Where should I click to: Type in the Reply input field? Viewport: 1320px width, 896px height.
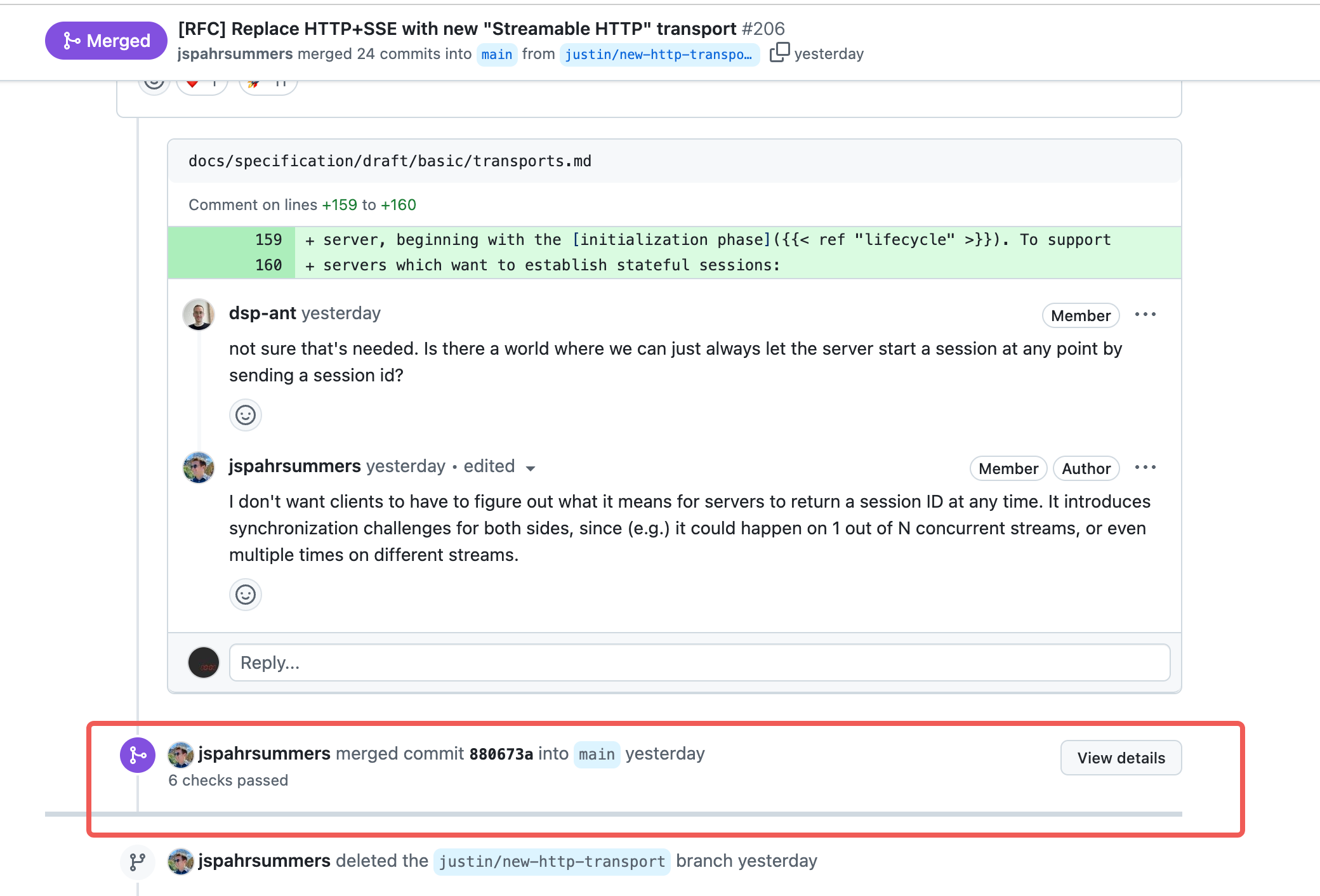coord(699,662)
